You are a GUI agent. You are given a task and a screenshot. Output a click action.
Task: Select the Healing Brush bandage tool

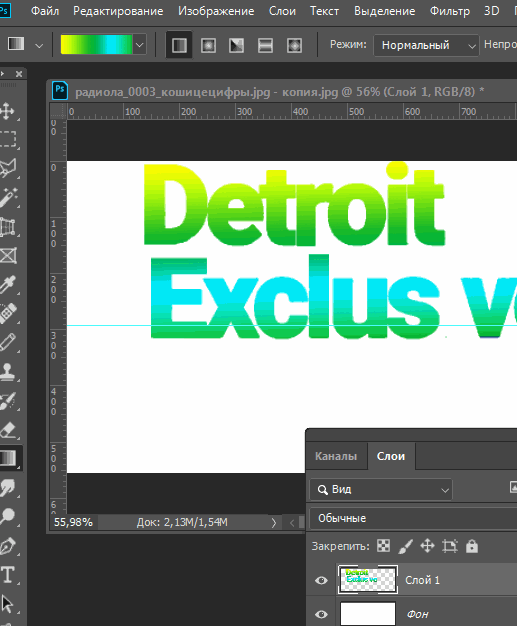(x=8, y=313)
